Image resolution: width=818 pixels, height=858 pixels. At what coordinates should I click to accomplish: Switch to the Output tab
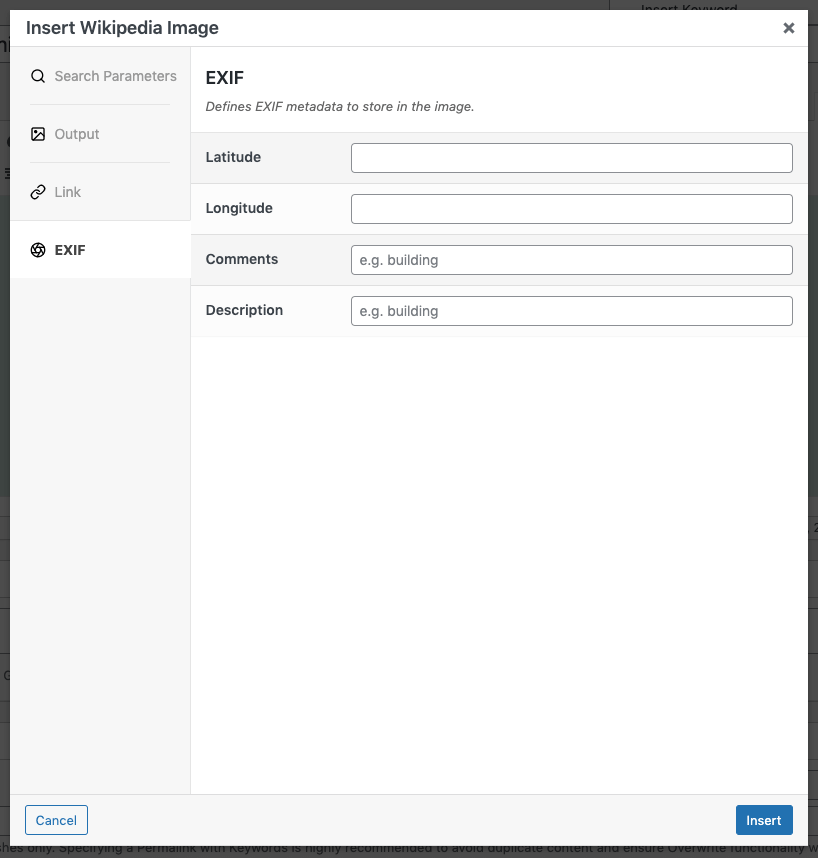(100, 134)
